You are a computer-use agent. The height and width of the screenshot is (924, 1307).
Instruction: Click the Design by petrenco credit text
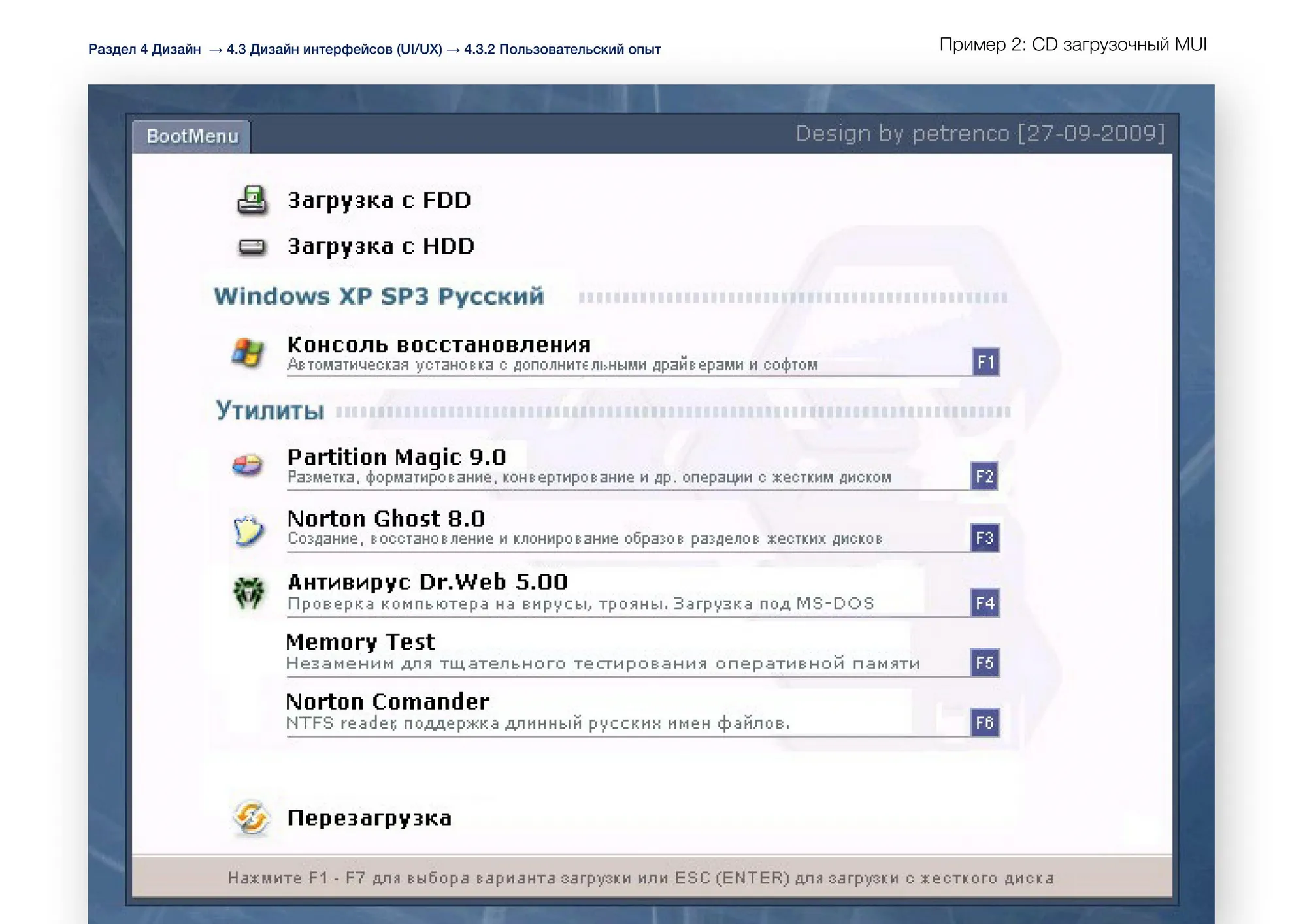(x=980, y=133)
